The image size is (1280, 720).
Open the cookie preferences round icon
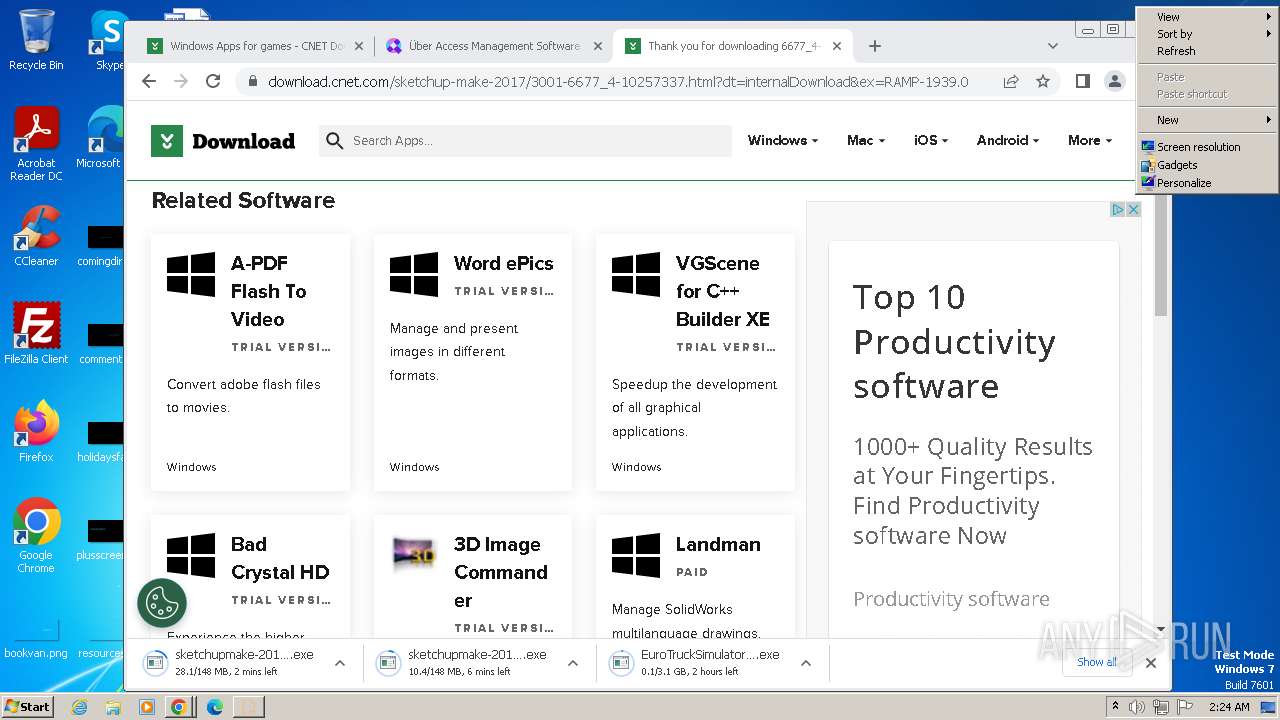(162, 603)
